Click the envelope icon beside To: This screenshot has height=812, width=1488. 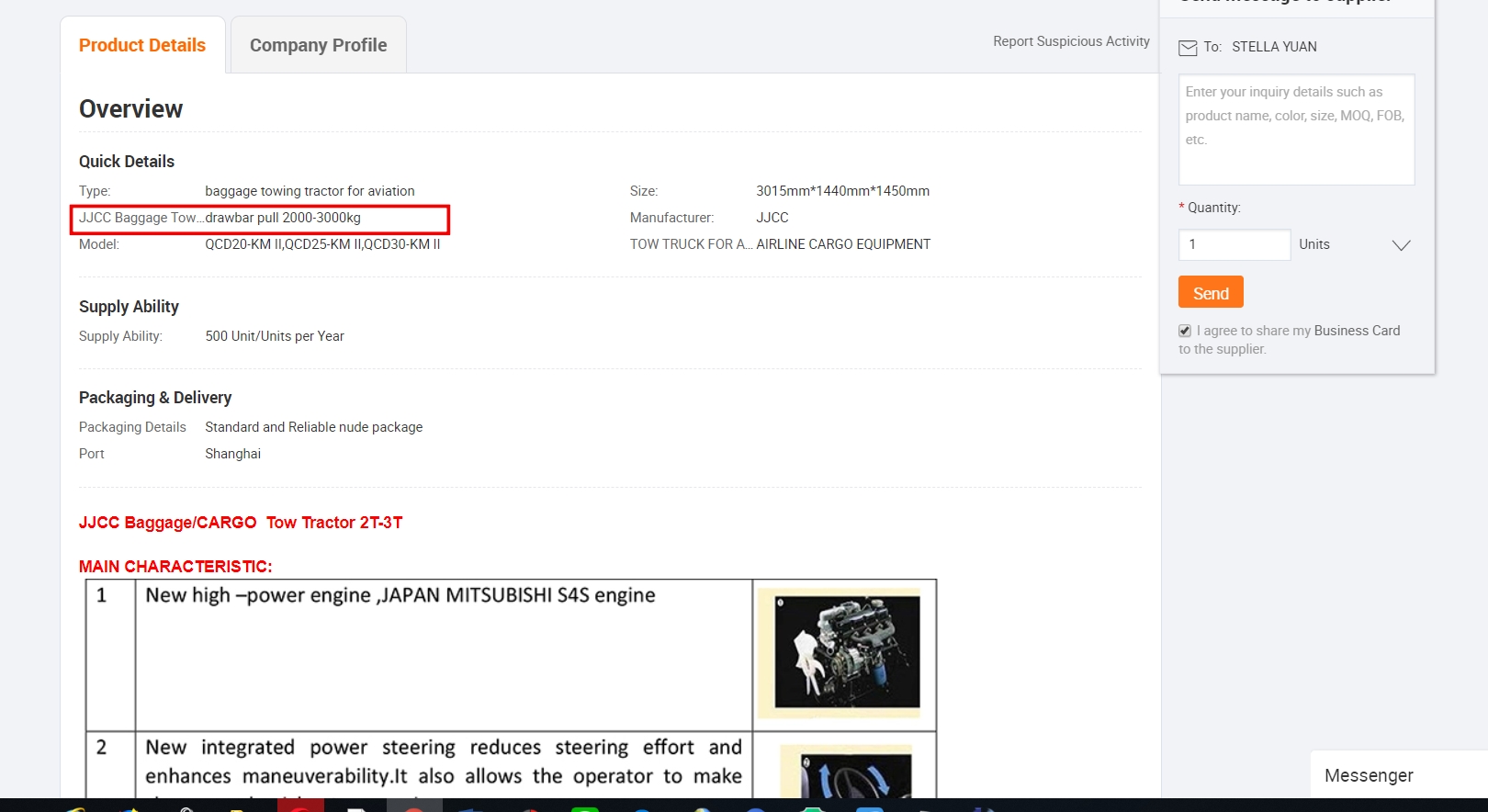tap(1188, 48)
